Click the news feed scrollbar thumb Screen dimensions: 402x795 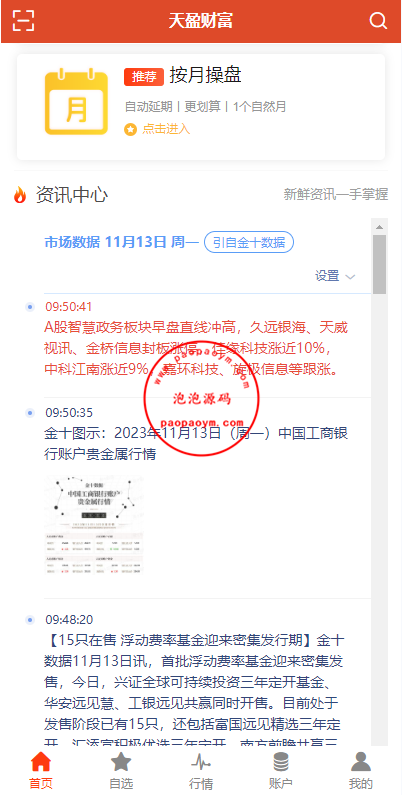(x=379, y=264)
